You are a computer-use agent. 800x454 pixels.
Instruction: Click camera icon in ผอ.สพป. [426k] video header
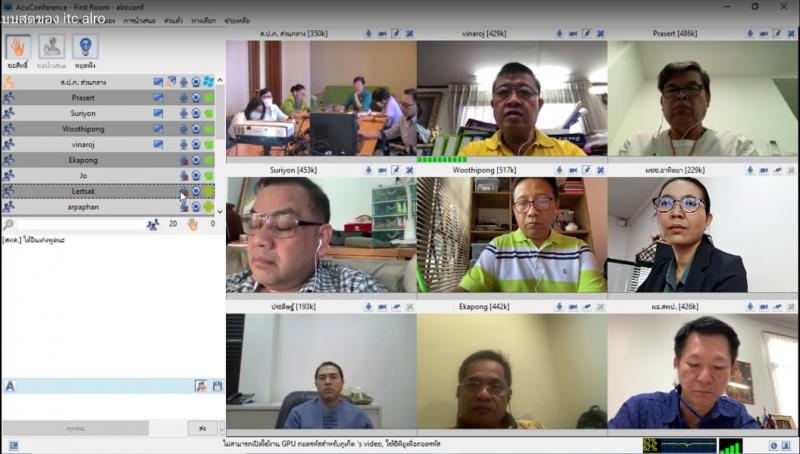pos(764,307)
